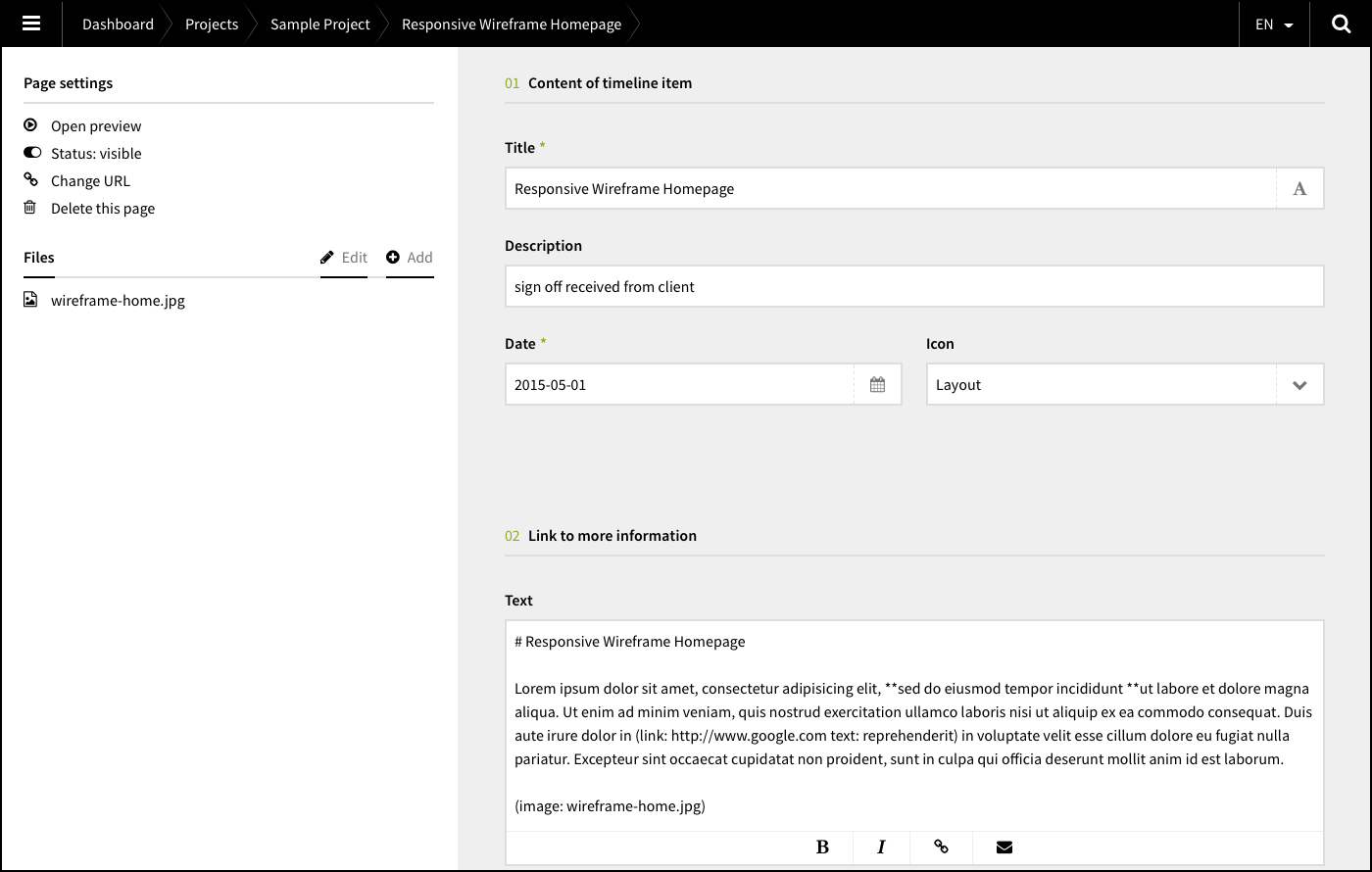Insert email link with envelope icon
The width and height of the screenshot is (1372, 872).
(1004, 848)
